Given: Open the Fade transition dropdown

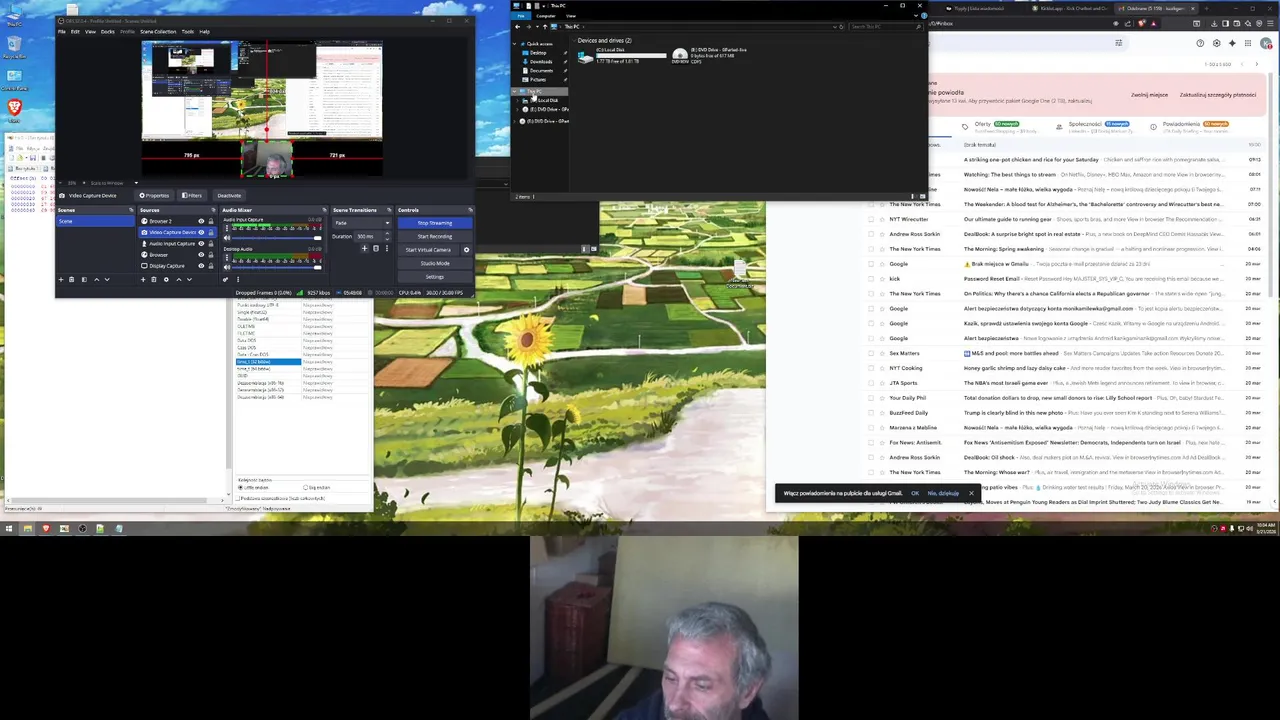Looking at the screenshot, I should click(362, 223).
